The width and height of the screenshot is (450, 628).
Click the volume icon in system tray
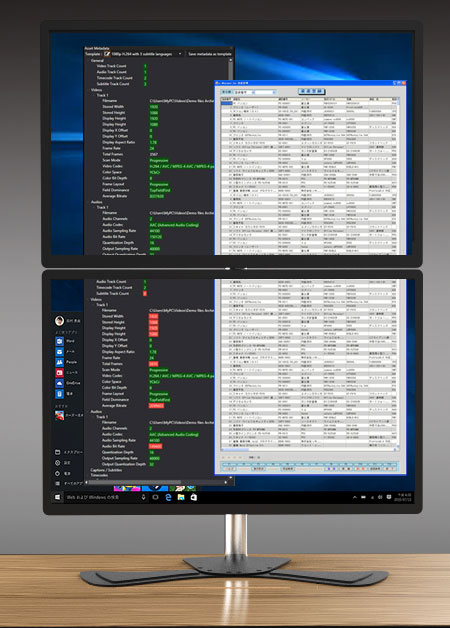pos(380,497)
